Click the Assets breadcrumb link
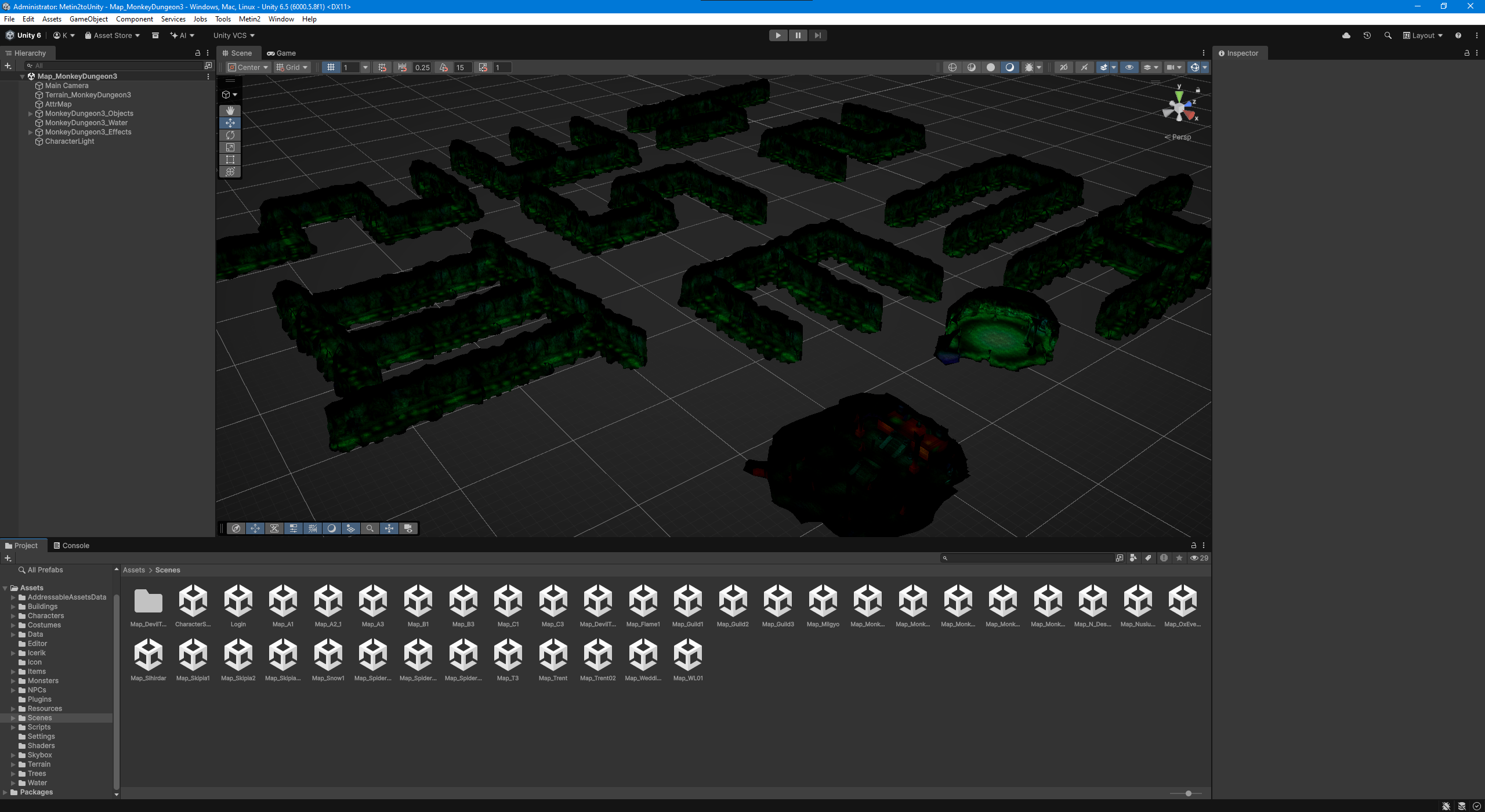This screenshot has height=812, width=1485. point(134,570)
